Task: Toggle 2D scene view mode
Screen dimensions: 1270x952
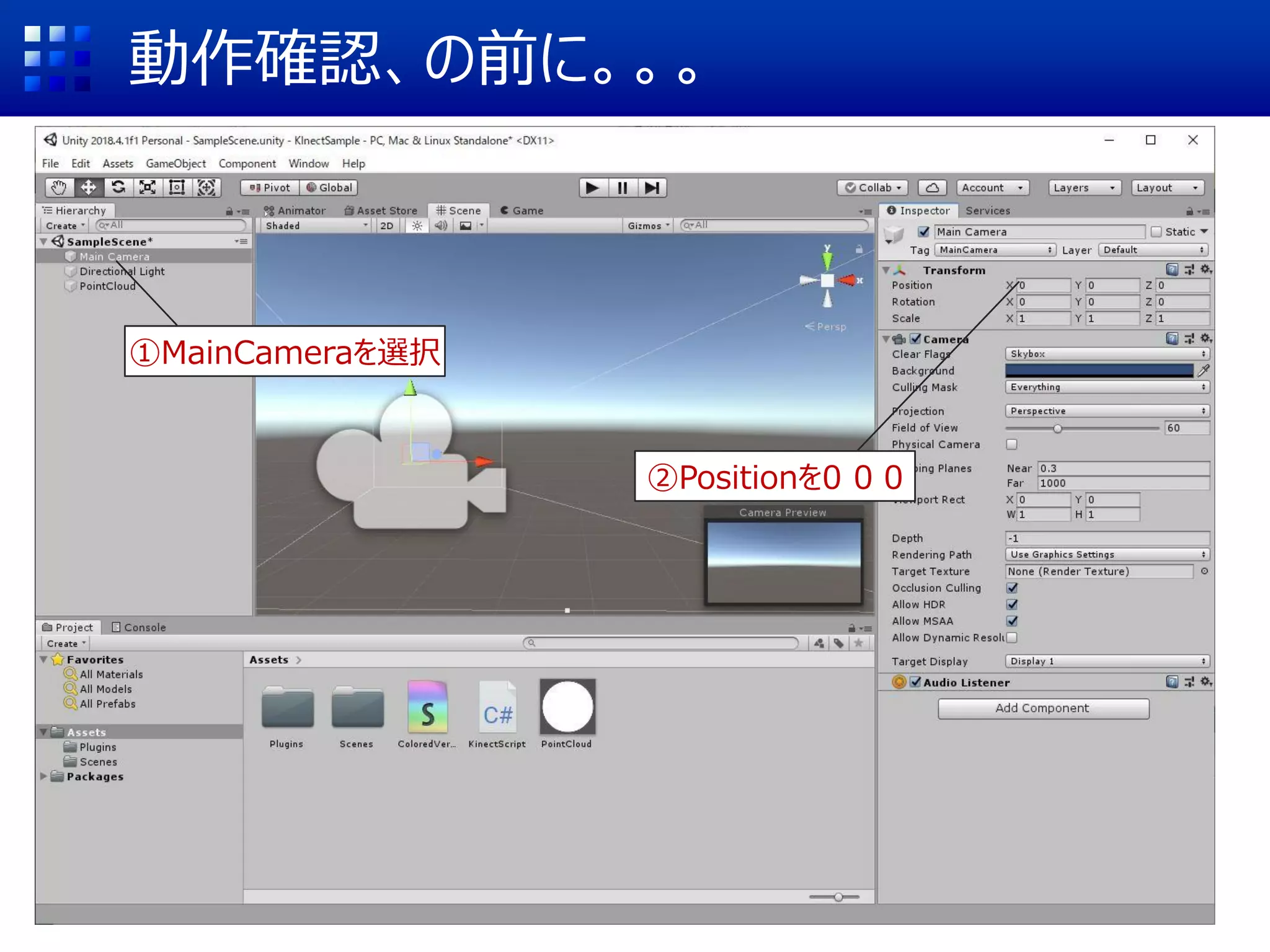Action: click(387, 226)
